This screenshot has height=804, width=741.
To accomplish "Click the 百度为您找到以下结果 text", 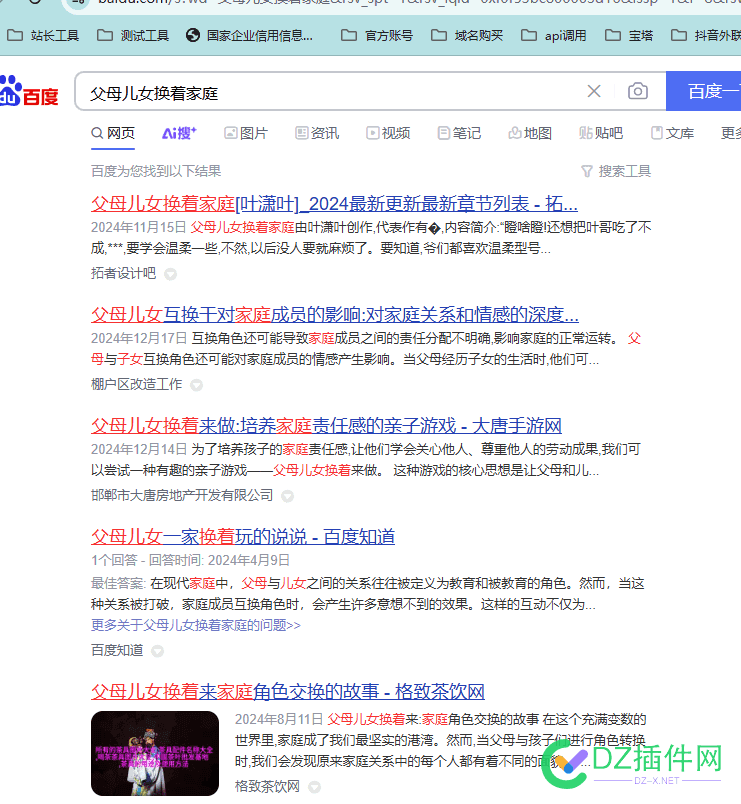I will pyautogui.click(x=156, y=171).
